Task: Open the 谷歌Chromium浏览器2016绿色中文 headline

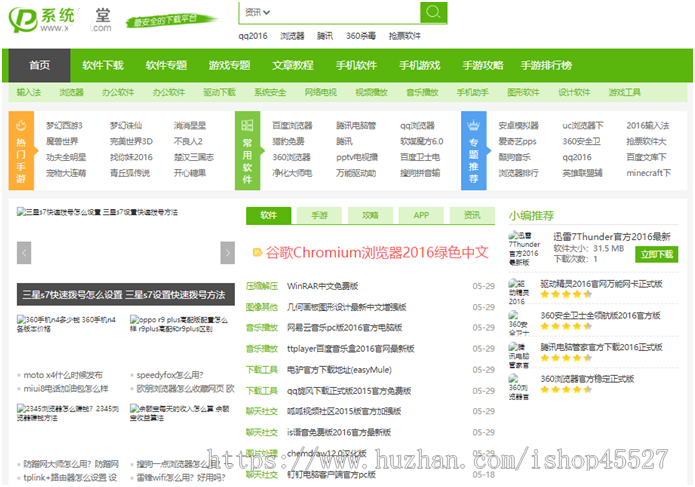Action: point(377,253)
